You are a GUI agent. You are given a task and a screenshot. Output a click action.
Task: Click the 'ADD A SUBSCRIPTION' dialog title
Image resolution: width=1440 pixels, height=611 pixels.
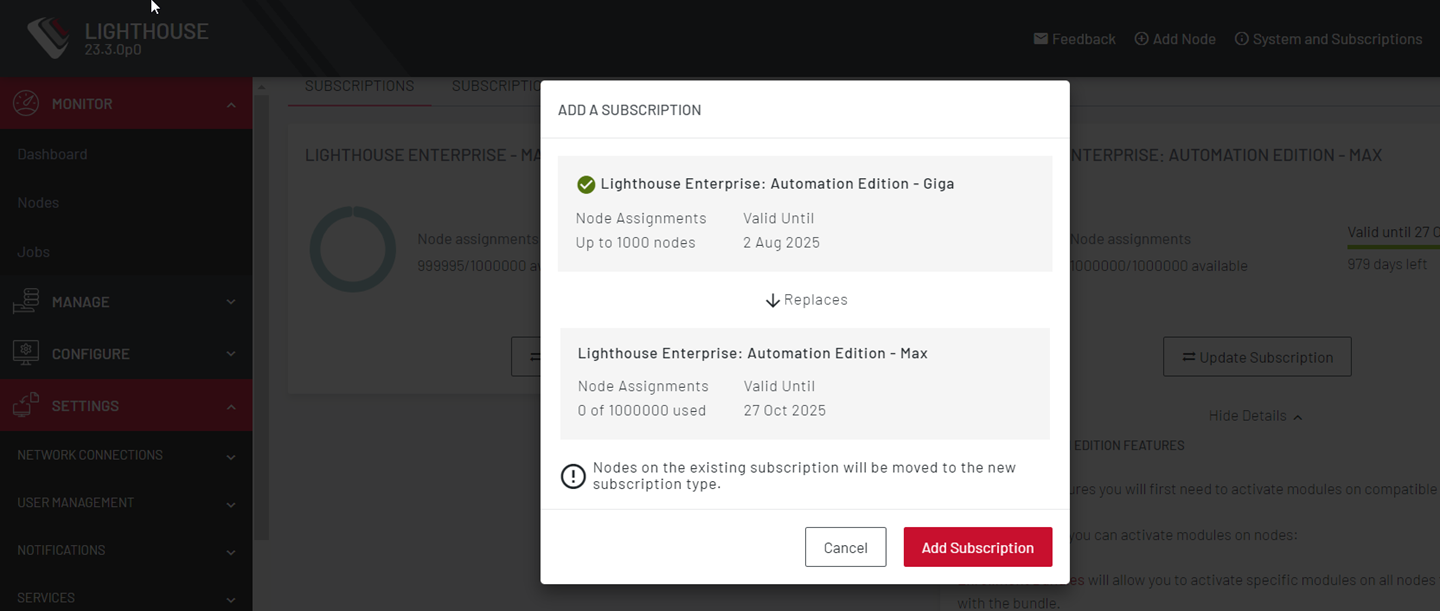tap(629, 110)
